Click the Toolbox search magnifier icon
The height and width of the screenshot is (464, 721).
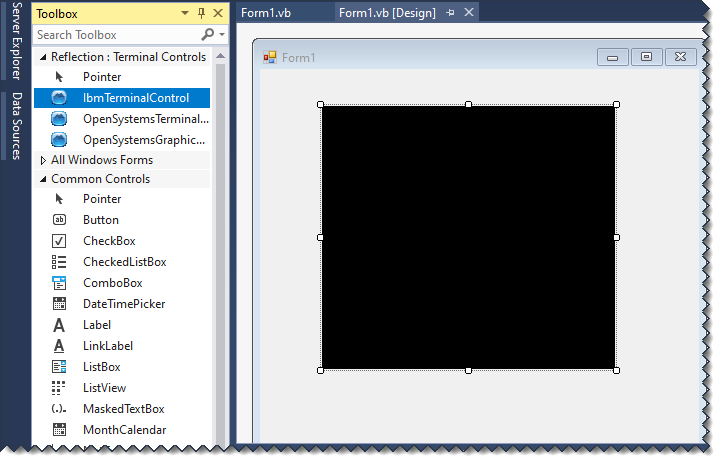click(x=208, y=34)
